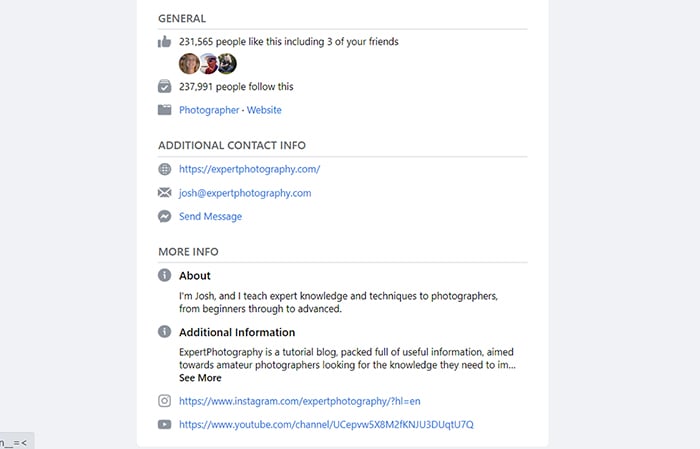Click the category folder icon

(x=164, y=110)
